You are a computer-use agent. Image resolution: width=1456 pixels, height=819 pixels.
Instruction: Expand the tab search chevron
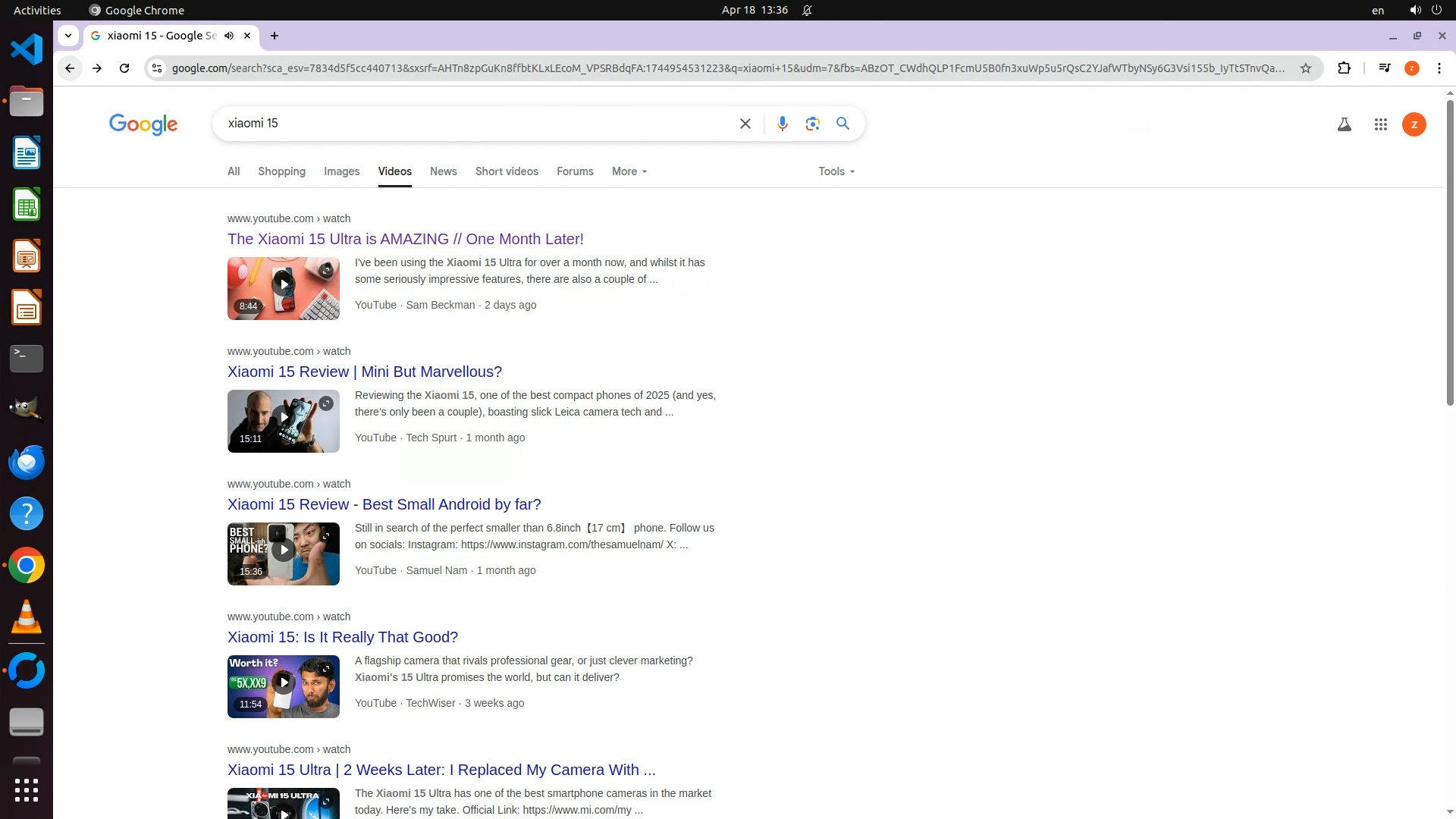pos(68,36)
